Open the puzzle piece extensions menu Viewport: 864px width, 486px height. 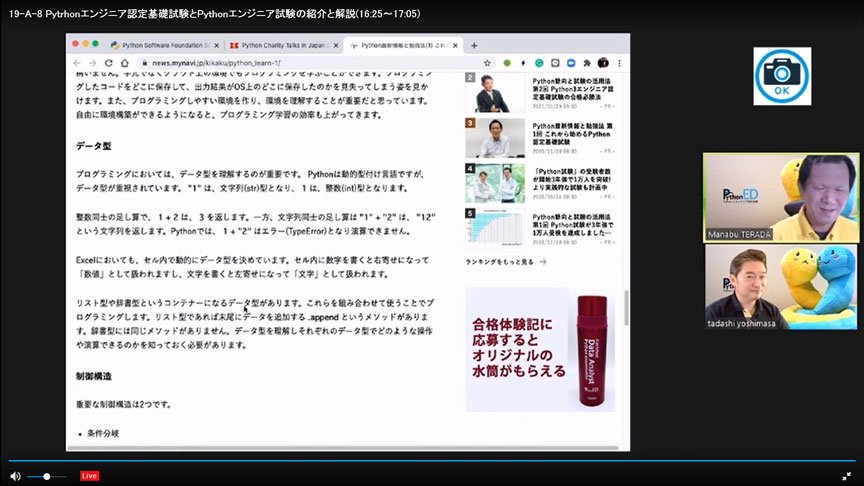click(587, 63)
